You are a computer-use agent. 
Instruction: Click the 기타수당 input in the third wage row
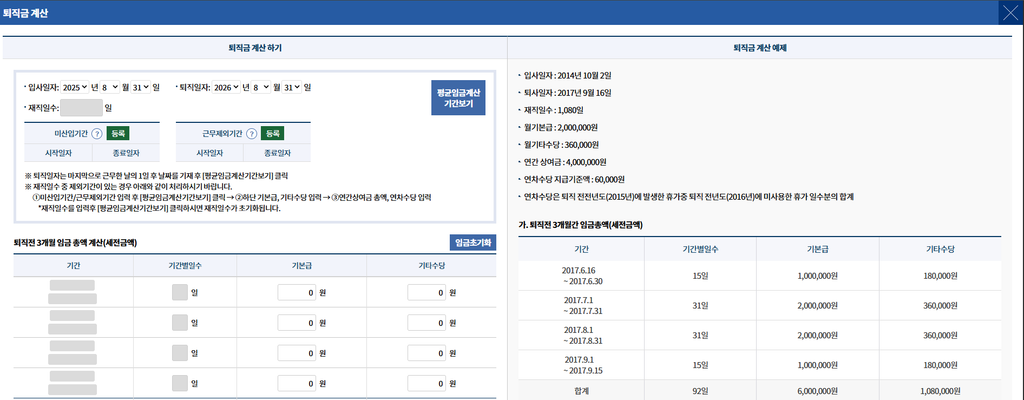(x=427, y=353)
